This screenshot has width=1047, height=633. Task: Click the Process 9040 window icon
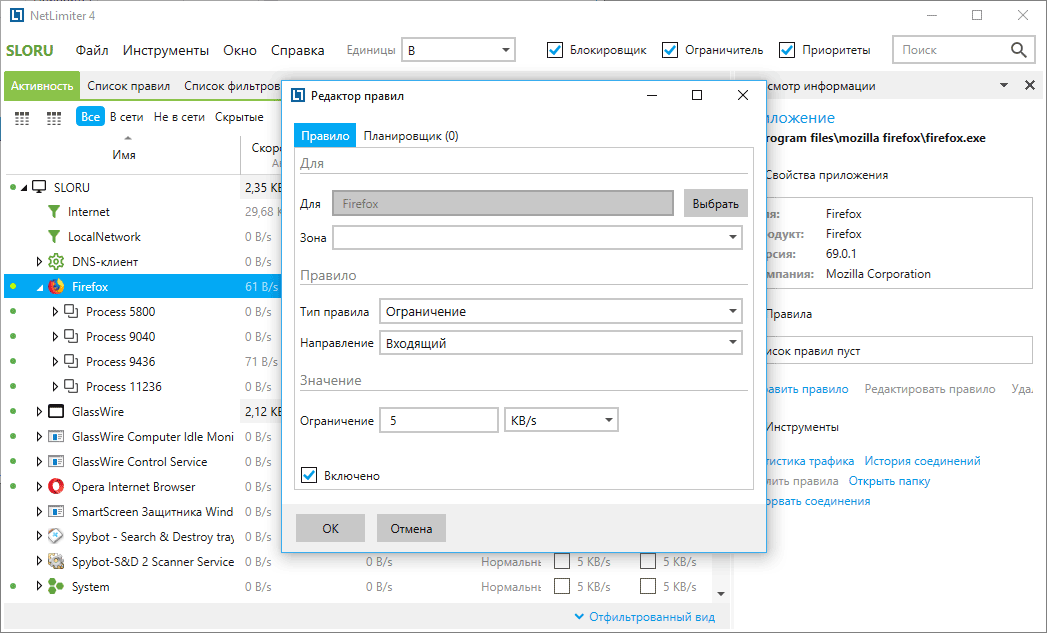click(x=71, y=337)
